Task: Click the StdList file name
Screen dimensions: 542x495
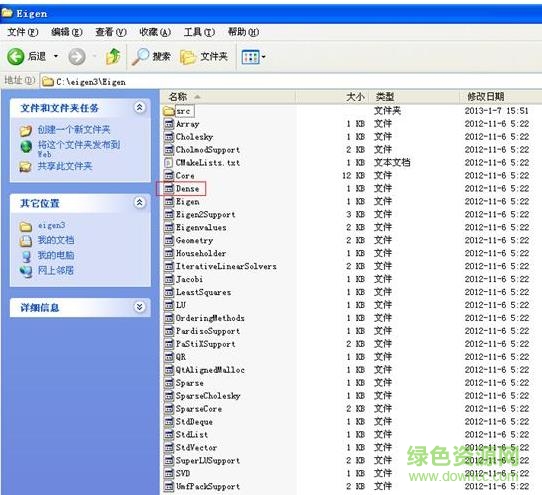Action: coord(191,435)
